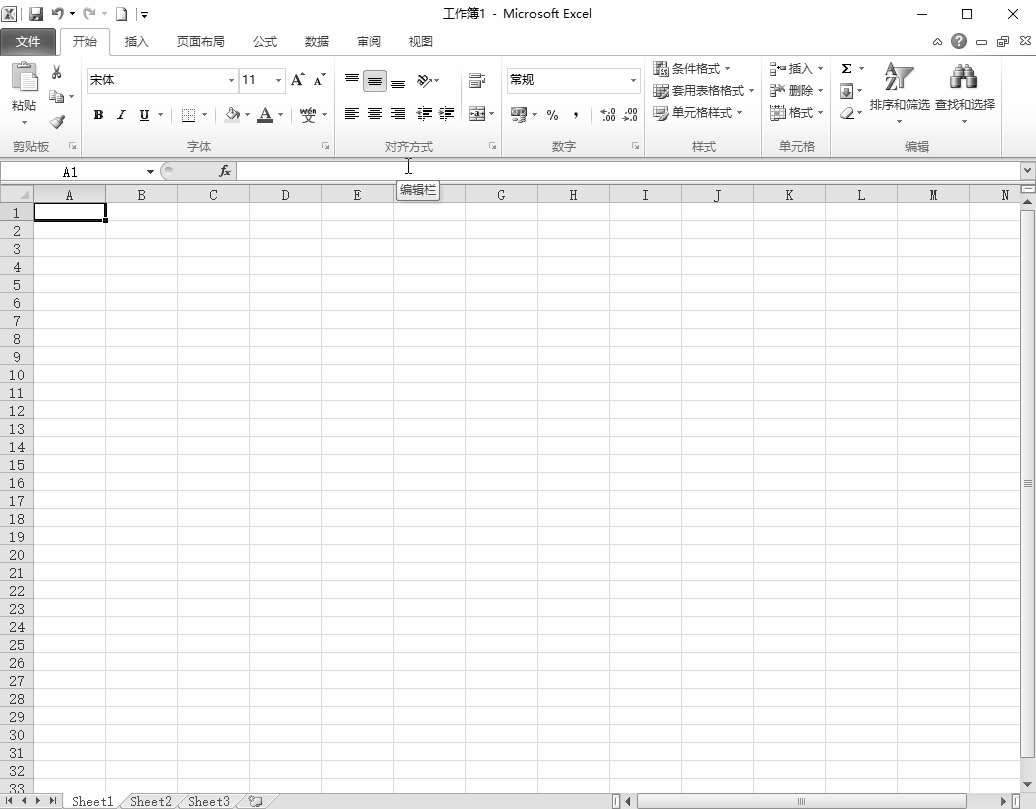Image resolution: width=1036 pixels, height=809 pixels.
Task: Toggle align text left
Action: (x=352, y=114)
